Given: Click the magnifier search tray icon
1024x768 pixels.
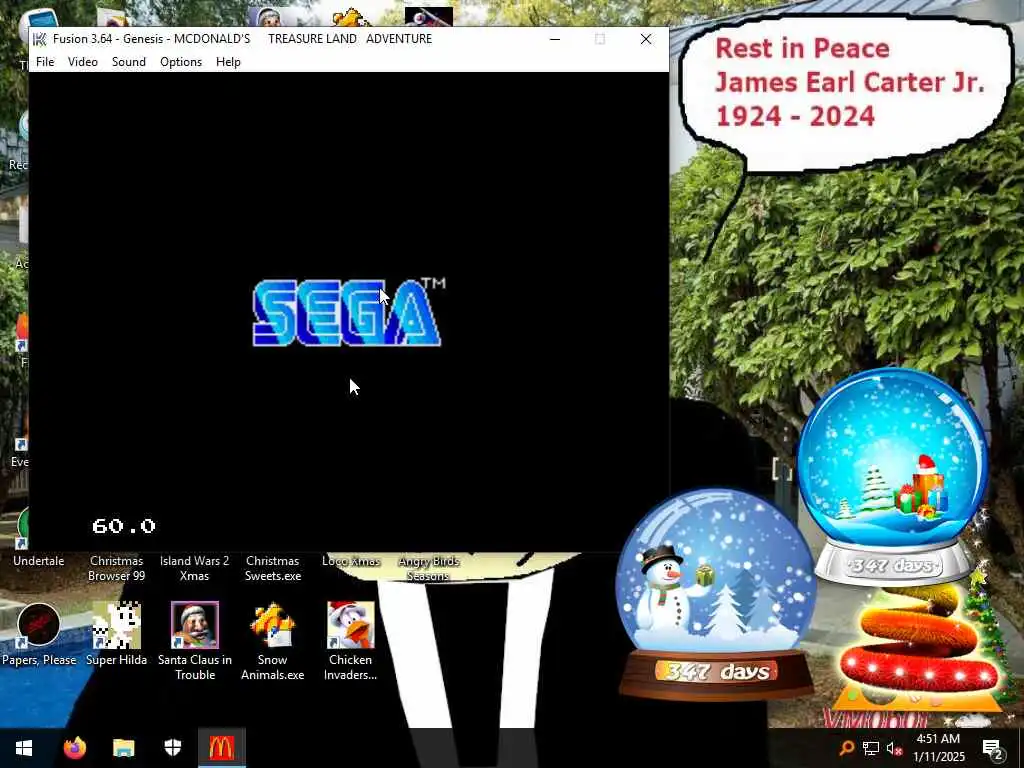Looking at the screenshot, I should click(x=846, y=748).
